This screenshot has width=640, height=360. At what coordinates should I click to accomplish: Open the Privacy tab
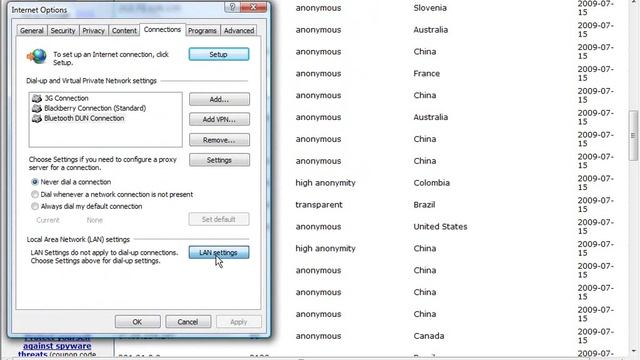coord(93,31)
